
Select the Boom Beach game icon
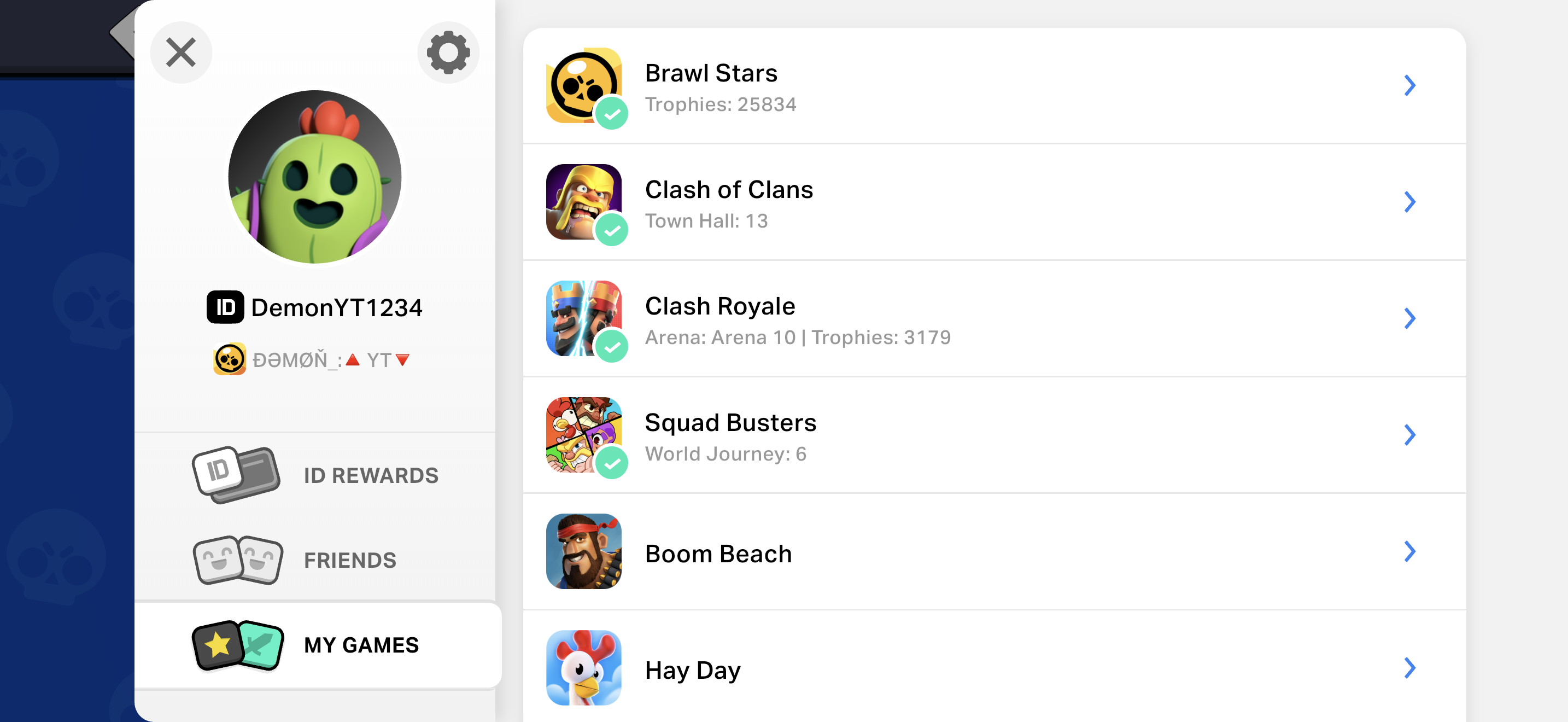pos(584,551)
